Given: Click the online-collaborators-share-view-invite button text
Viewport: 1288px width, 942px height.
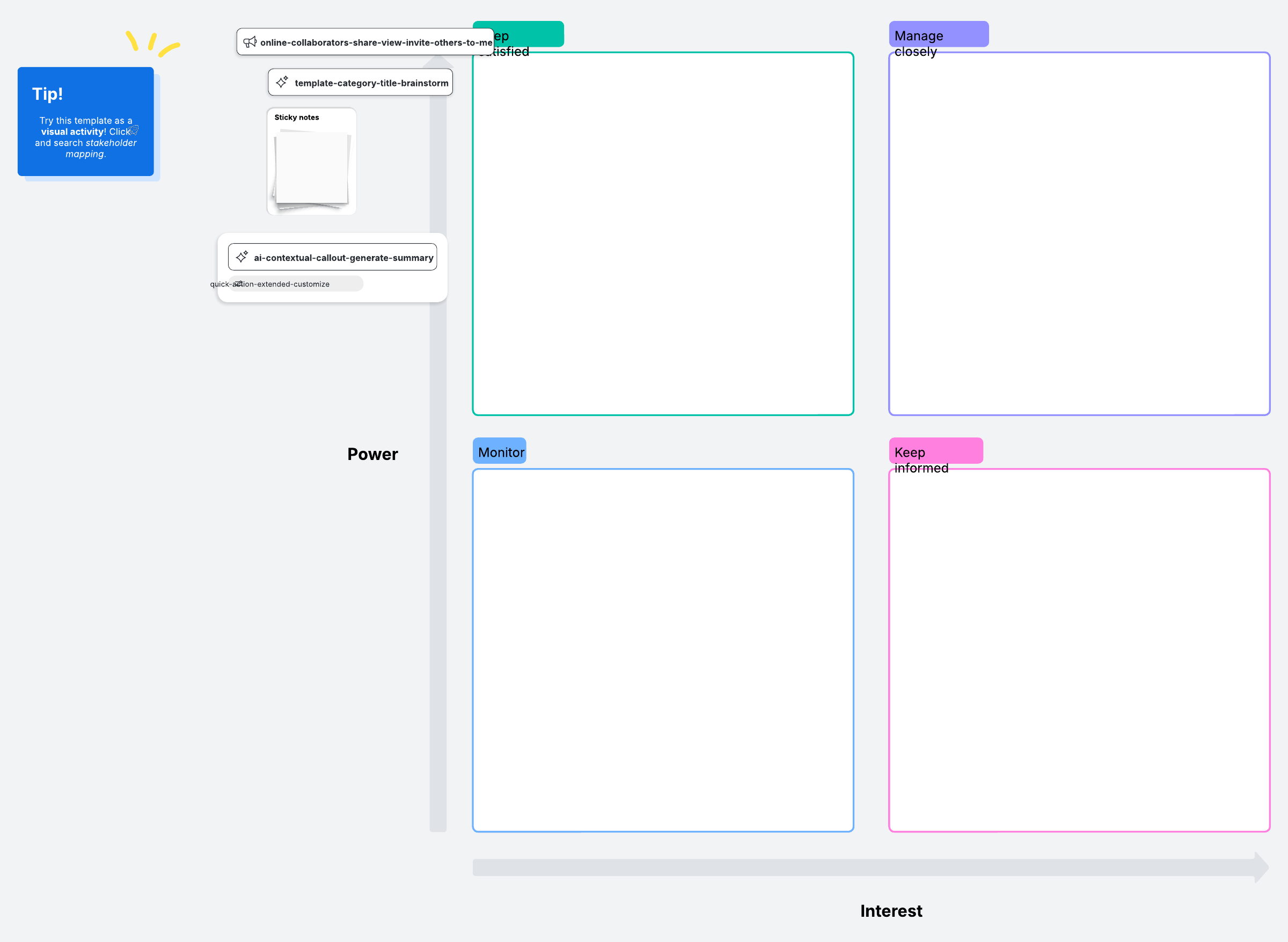Looking at the screenshot, I should (x=376, y=42).
